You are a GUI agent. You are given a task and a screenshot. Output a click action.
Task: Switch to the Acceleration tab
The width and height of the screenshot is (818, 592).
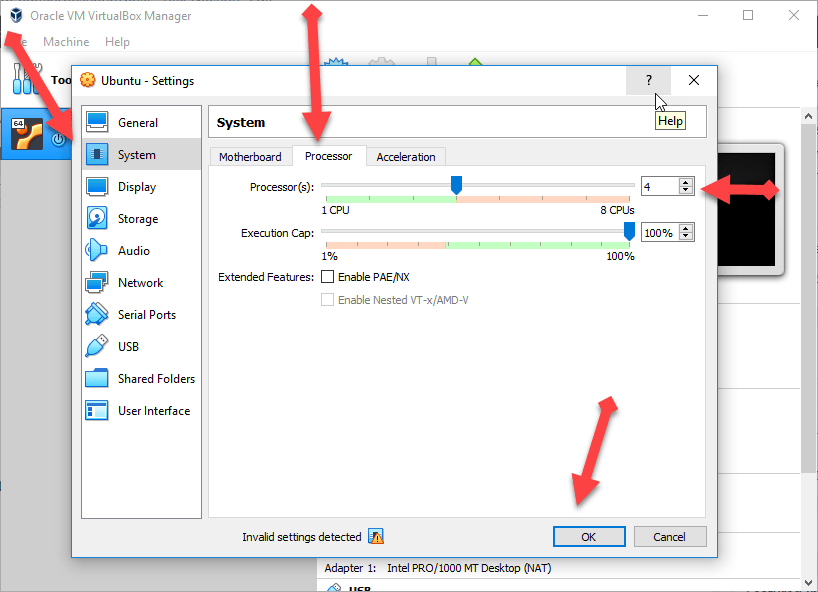coord(405,157)
